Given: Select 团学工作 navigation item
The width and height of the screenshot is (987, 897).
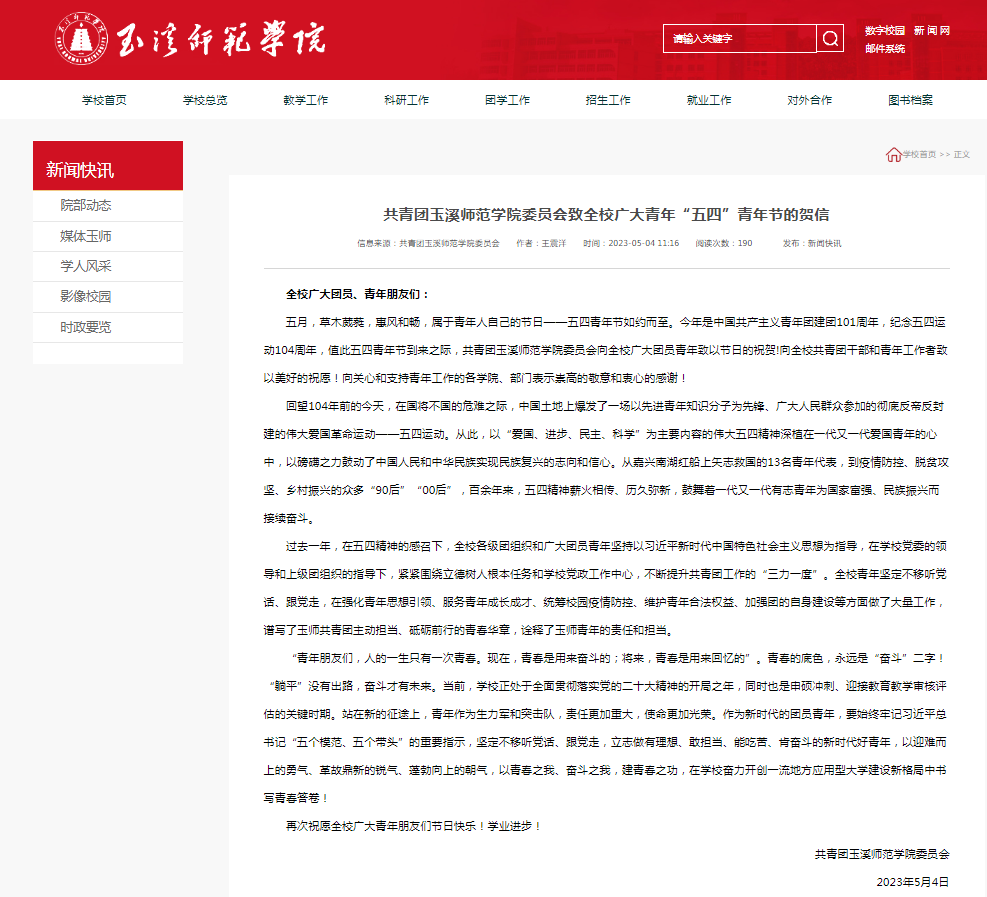Looking at the screenshot, I should [507, 100].
